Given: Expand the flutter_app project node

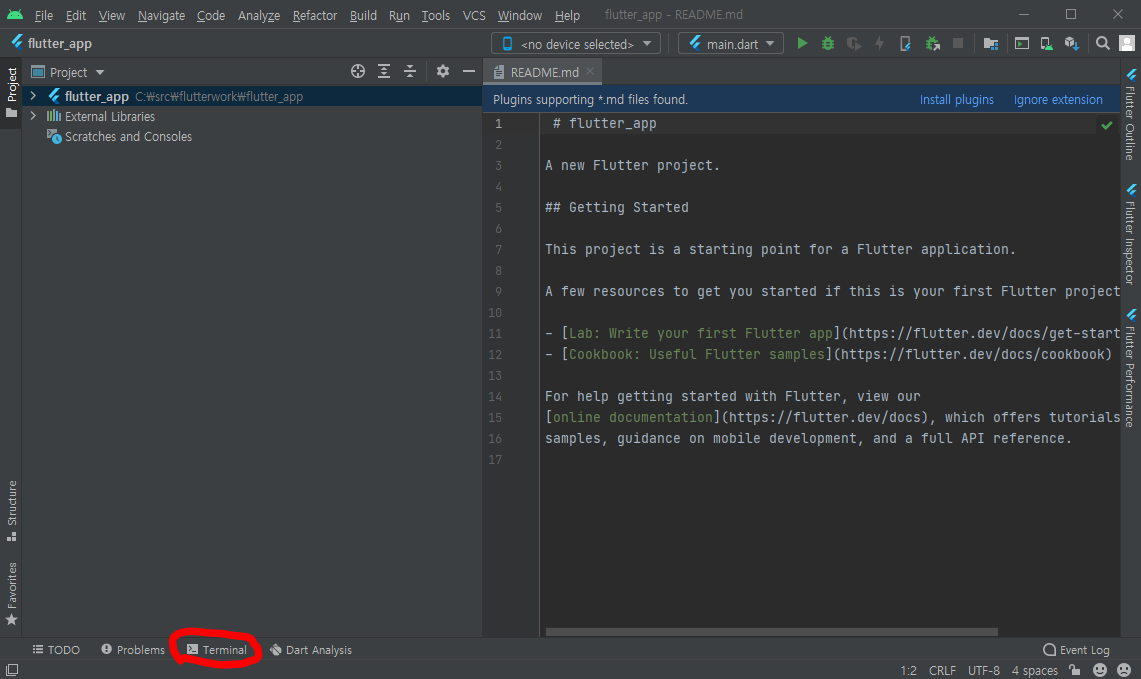Looking at the screenshot, I should click(33, 96).
